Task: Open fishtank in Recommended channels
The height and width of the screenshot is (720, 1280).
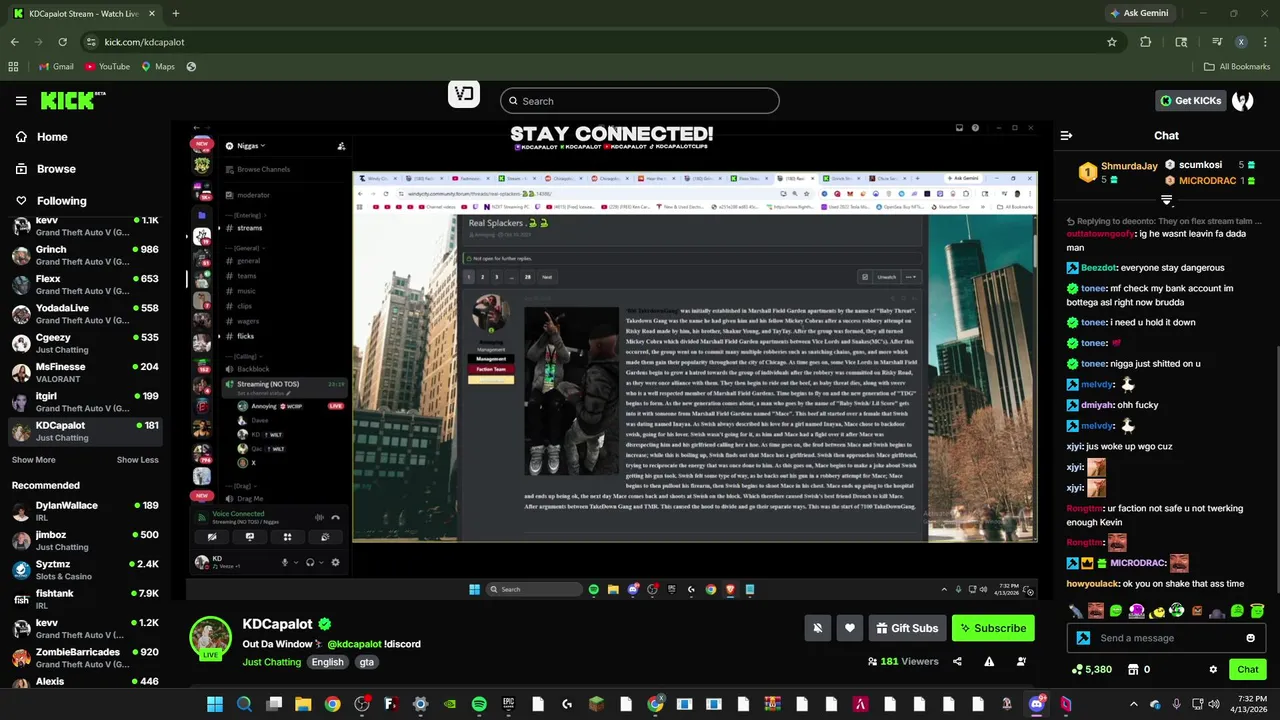Action: coord(85,599)
